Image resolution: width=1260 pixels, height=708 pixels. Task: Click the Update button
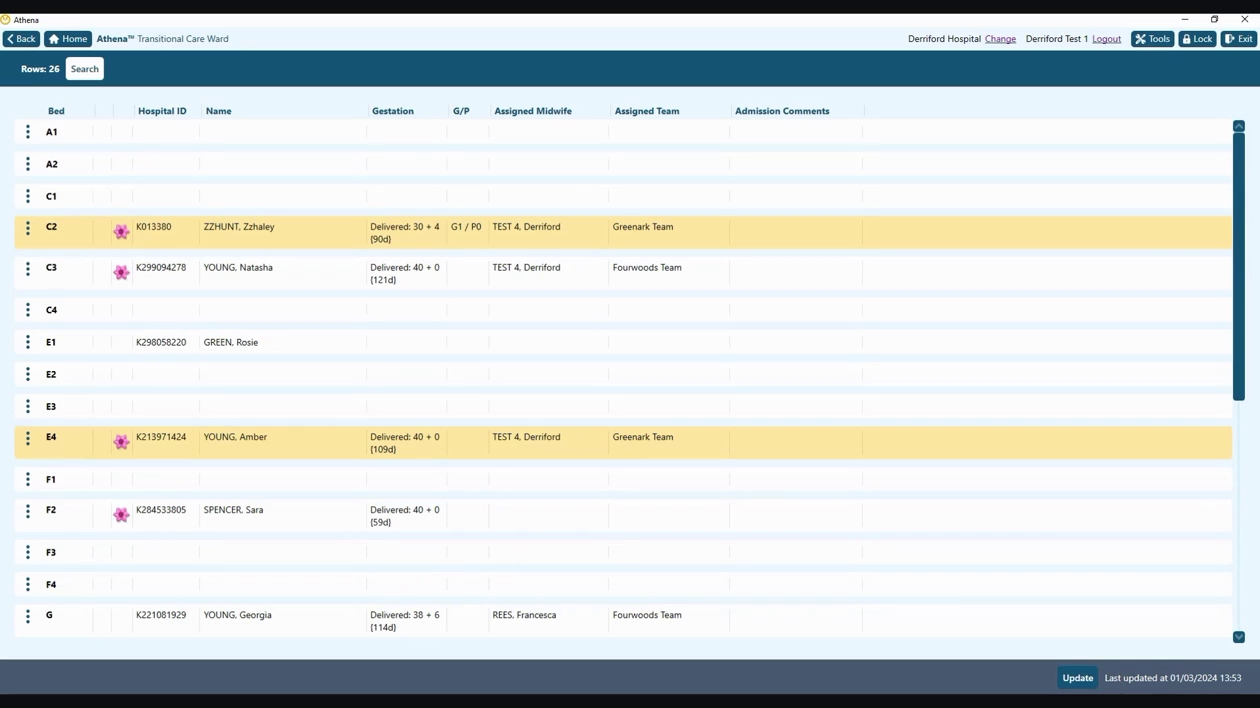point(1077,678)
